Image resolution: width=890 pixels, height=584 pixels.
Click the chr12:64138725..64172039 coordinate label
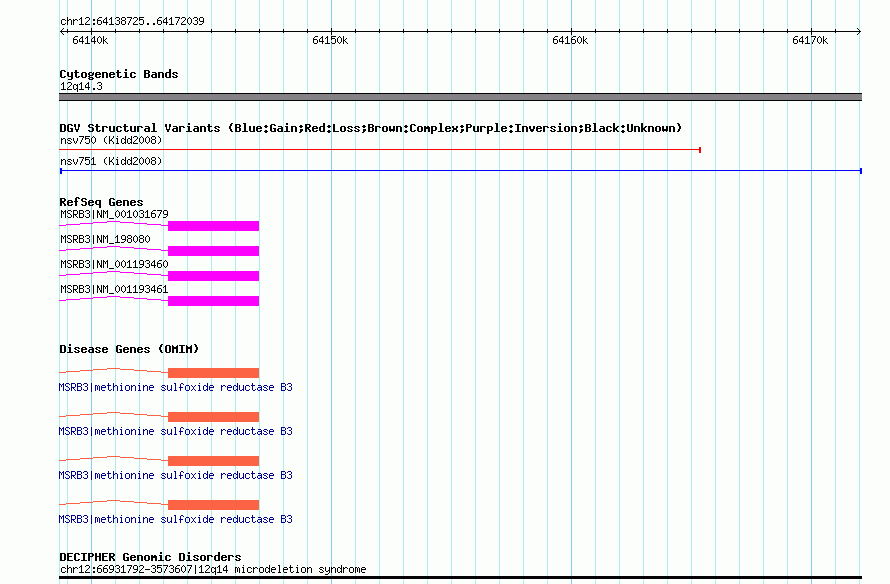point(132,21)
